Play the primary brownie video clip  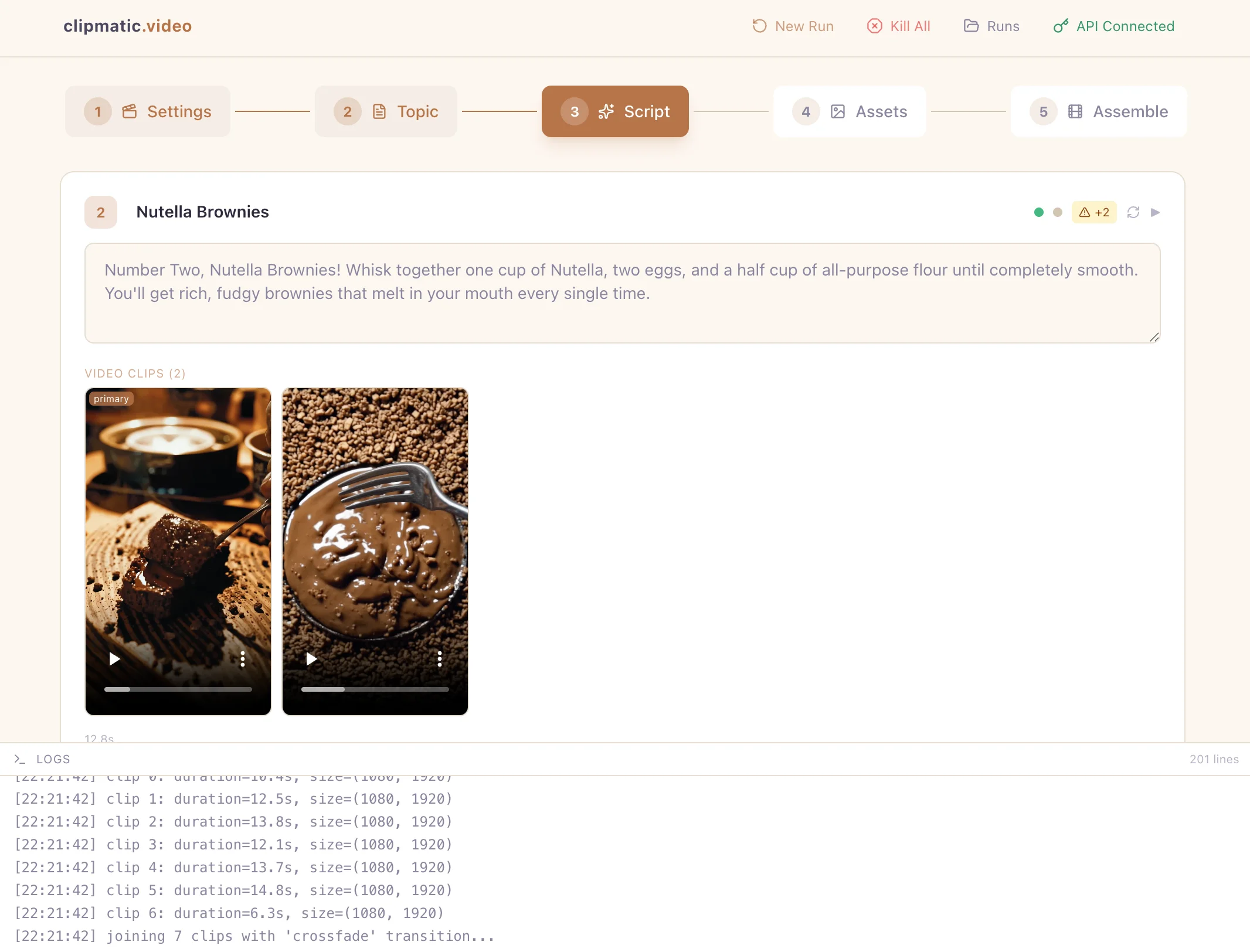coord(114,659)
